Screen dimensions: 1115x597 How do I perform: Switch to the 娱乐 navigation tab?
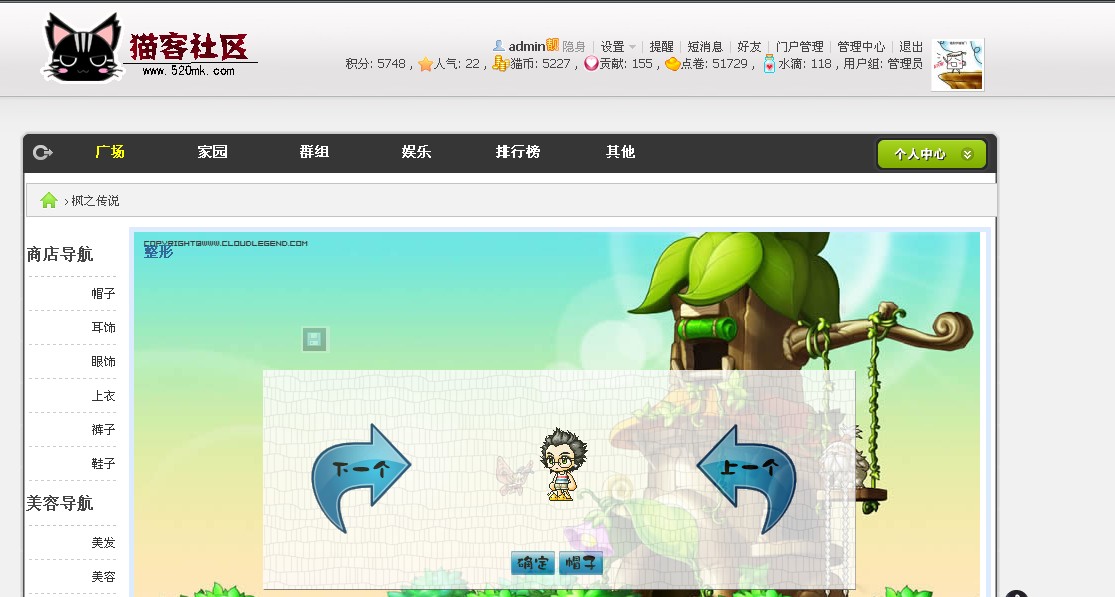pos(416,152)
